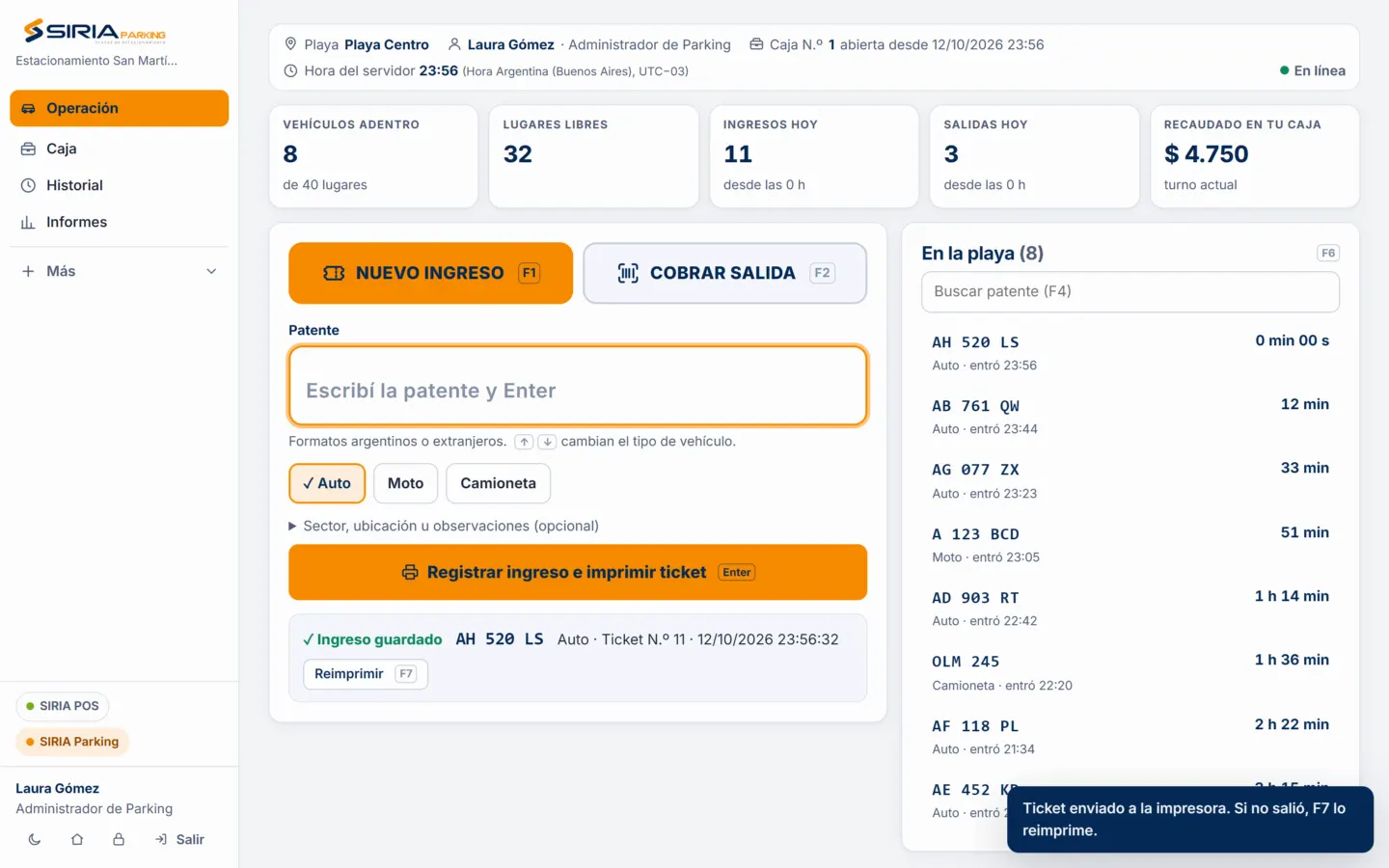Viewport: 1389px width, 868px height.
Task: Click the Salir logout button
Action: (x=180, y=839)
